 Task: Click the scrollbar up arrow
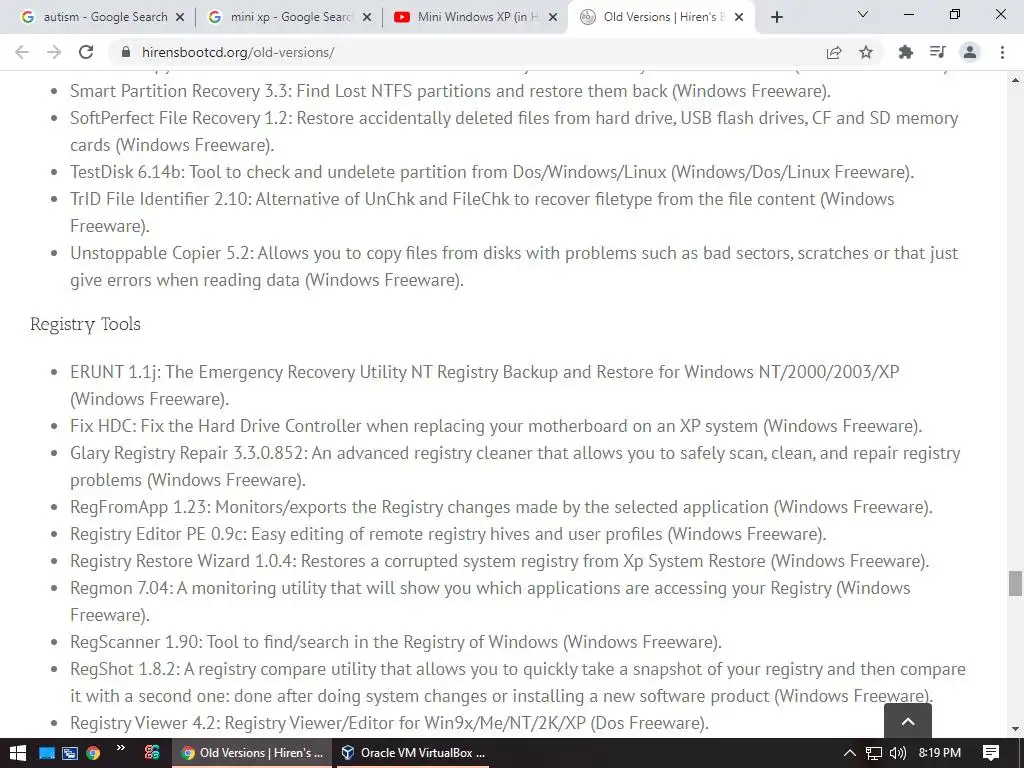point(1015,80)
